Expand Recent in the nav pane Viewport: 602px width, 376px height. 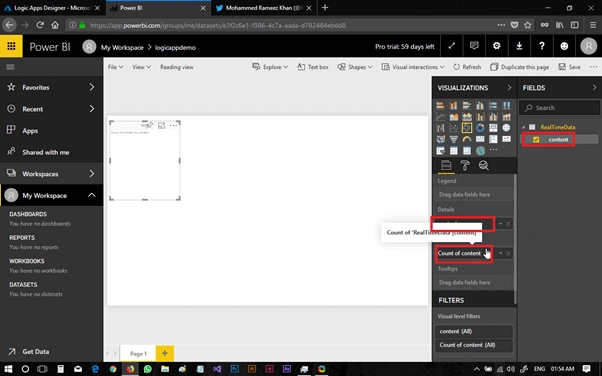pos(92,109)
